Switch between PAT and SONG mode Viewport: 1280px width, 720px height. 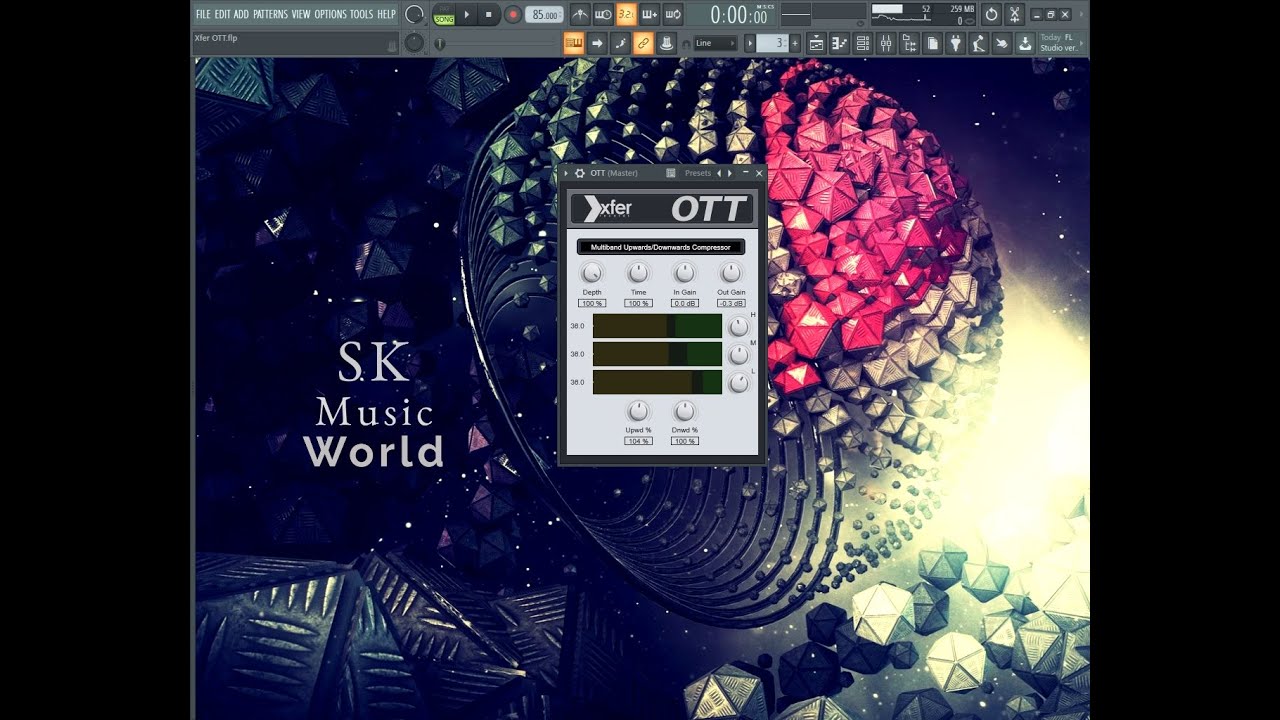[444, 15]
